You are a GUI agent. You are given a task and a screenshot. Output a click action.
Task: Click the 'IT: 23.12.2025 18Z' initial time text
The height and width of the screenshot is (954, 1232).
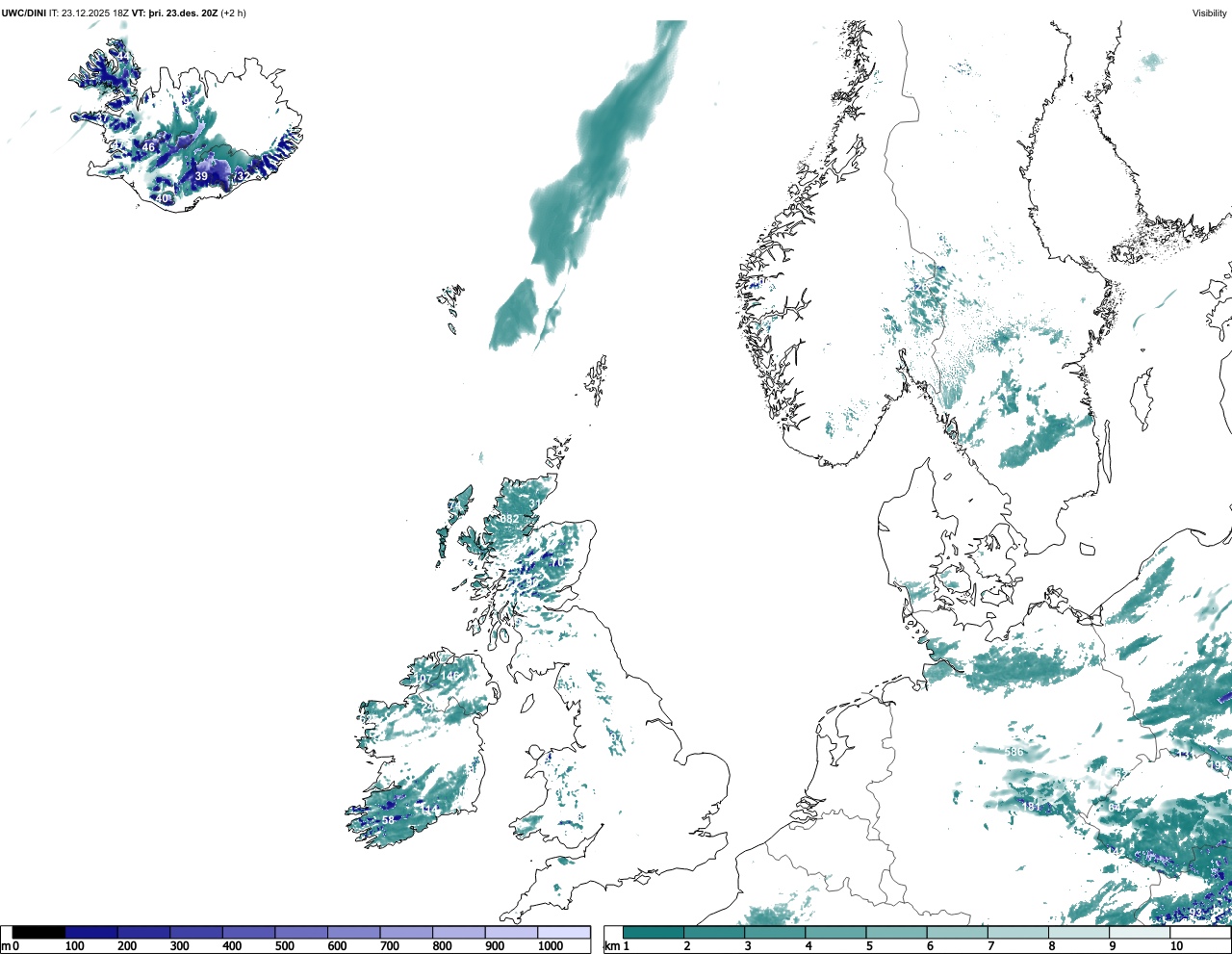point(89,13)
